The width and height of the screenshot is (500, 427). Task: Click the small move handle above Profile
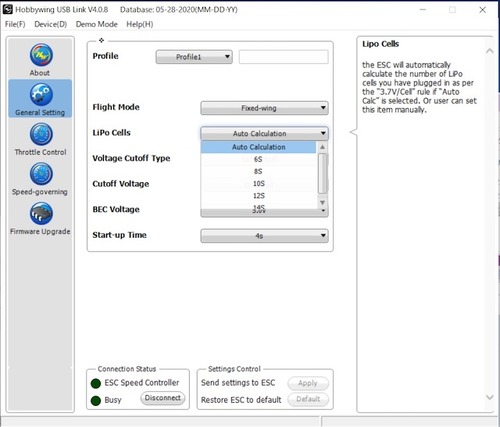(x=101, y=40)
